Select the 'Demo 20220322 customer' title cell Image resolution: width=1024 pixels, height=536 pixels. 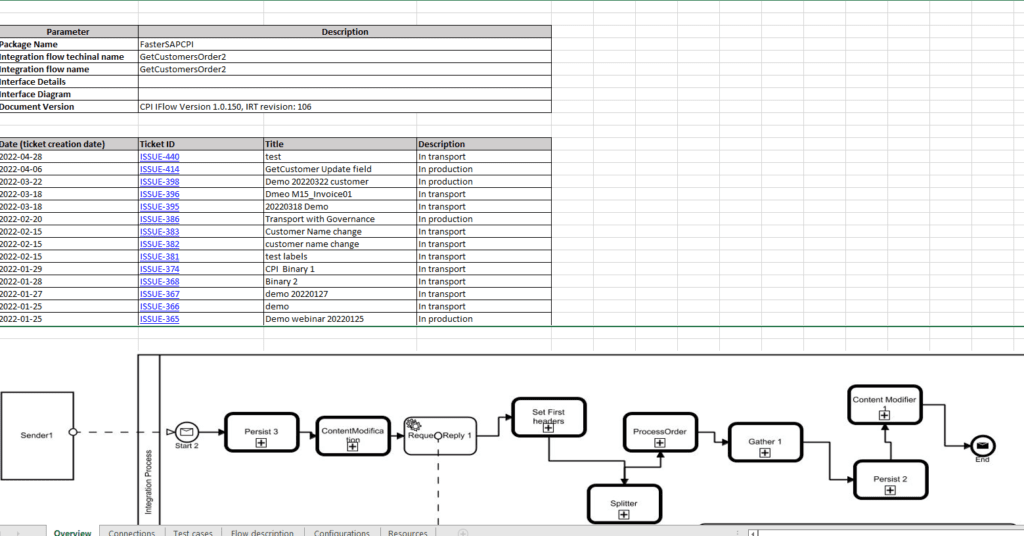pos(340,181)
